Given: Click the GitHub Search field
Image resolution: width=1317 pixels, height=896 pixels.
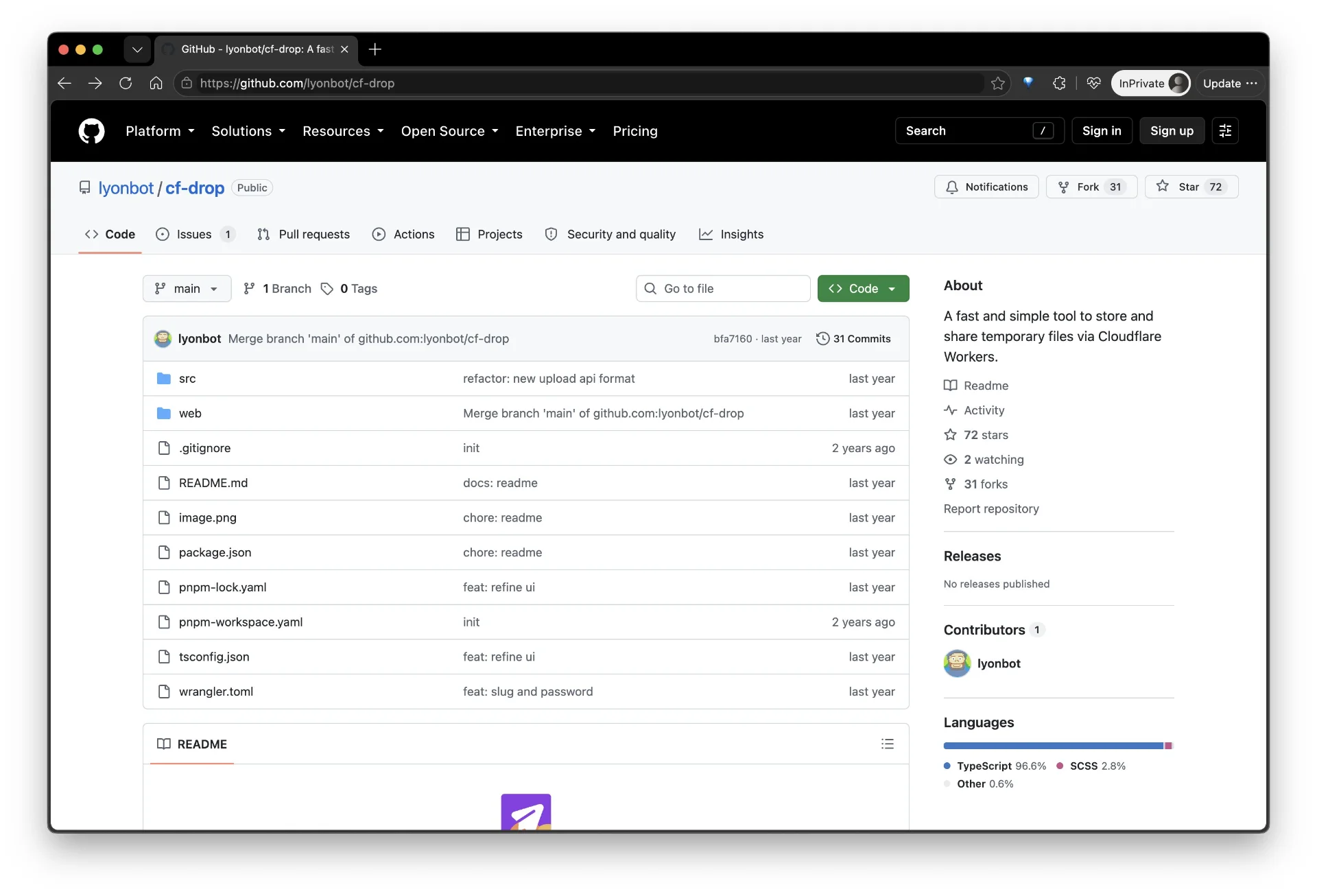Looking at the screenshot, I should point(980,131).
